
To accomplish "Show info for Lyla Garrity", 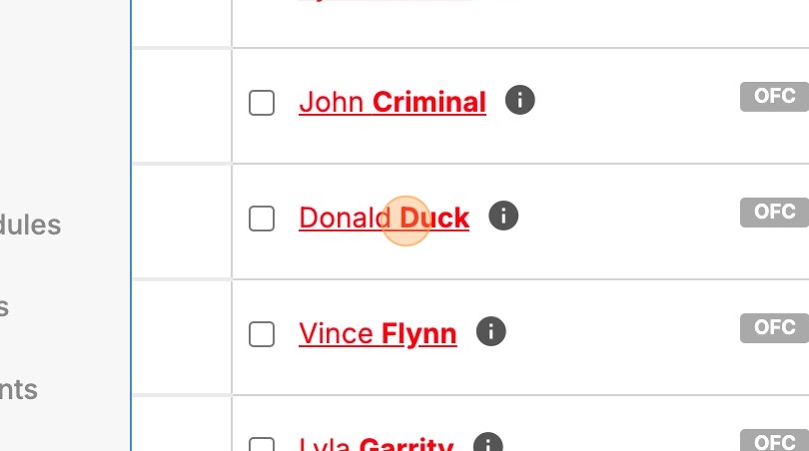I will (x=487, y=444).
